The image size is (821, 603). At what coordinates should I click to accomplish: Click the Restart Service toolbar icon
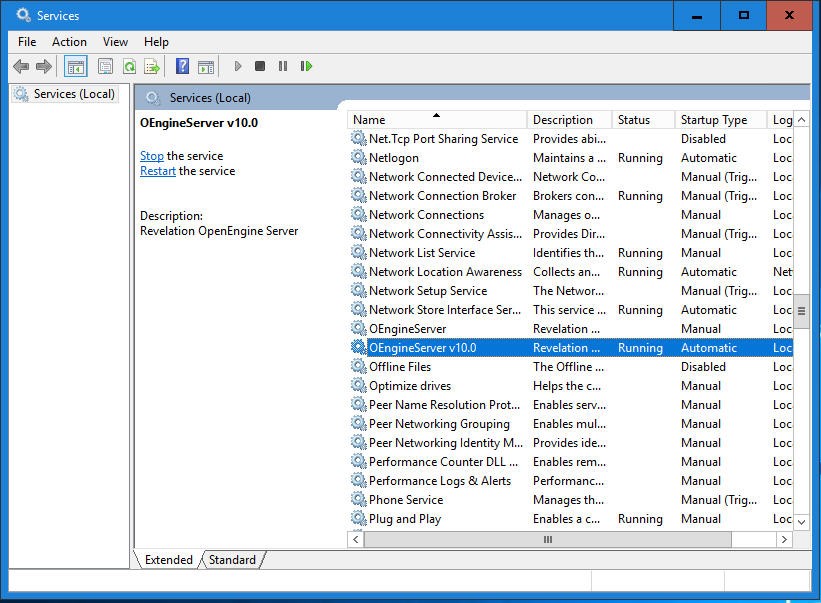306,66
